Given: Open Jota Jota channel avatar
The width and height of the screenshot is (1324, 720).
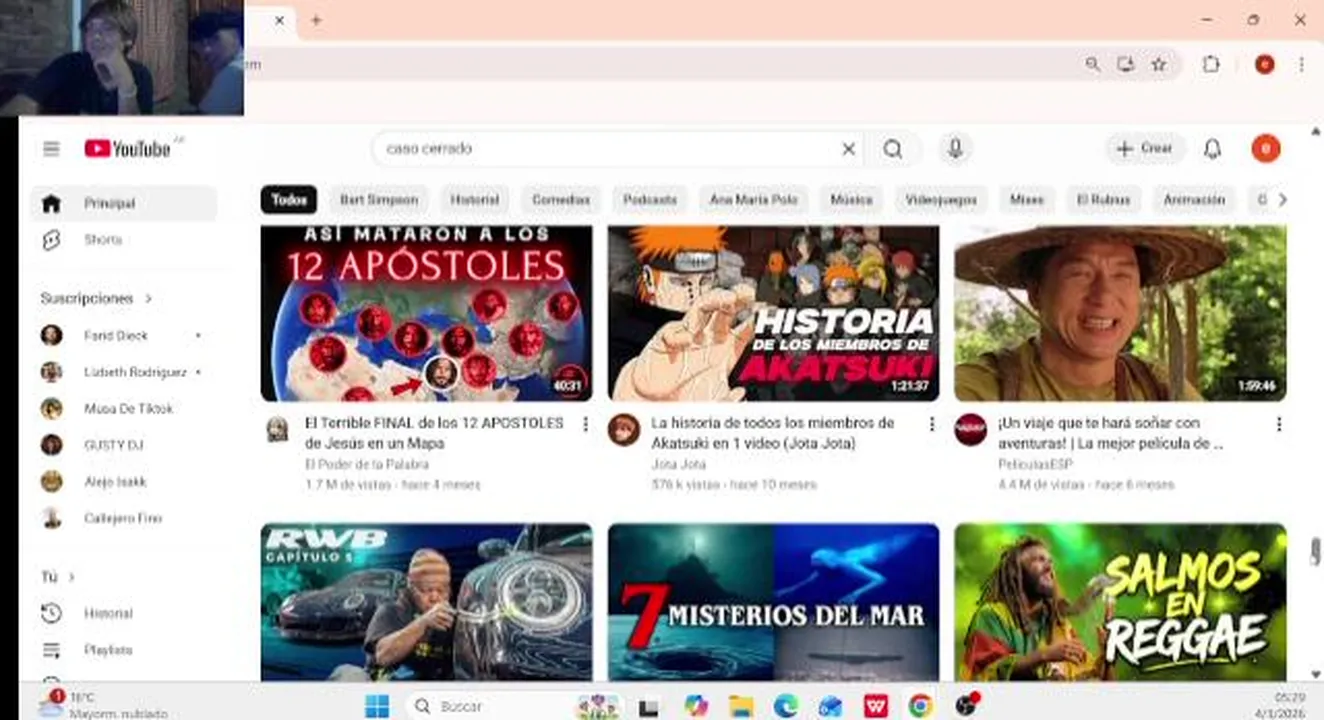Looking at the screenshot, I should 624,430.
